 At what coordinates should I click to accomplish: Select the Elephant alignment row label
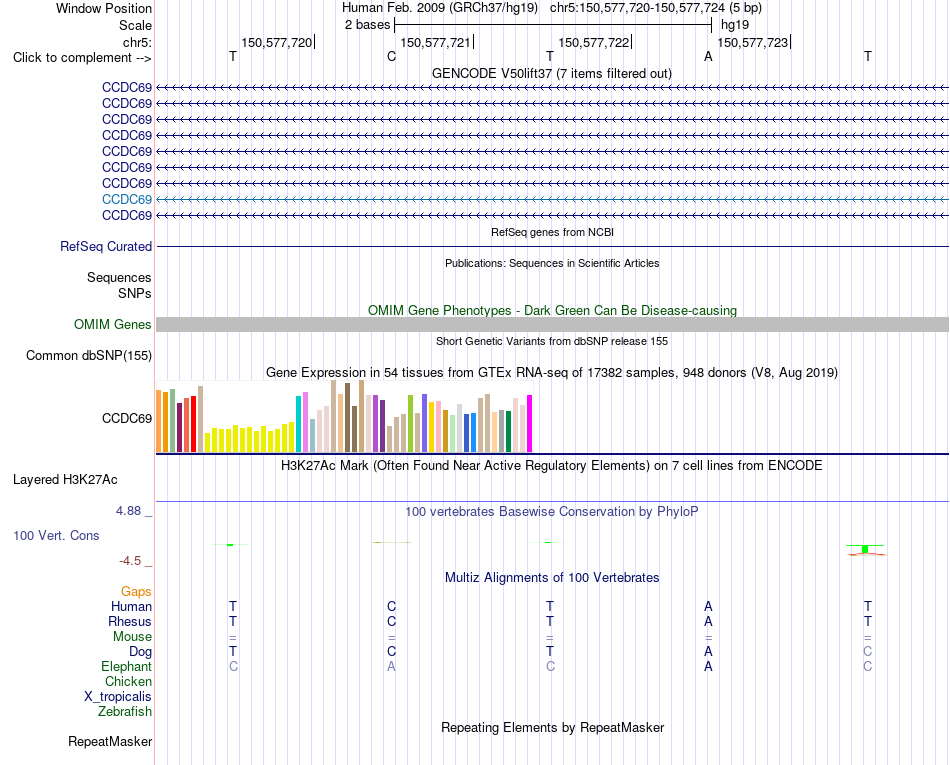[x=127, y=666]
